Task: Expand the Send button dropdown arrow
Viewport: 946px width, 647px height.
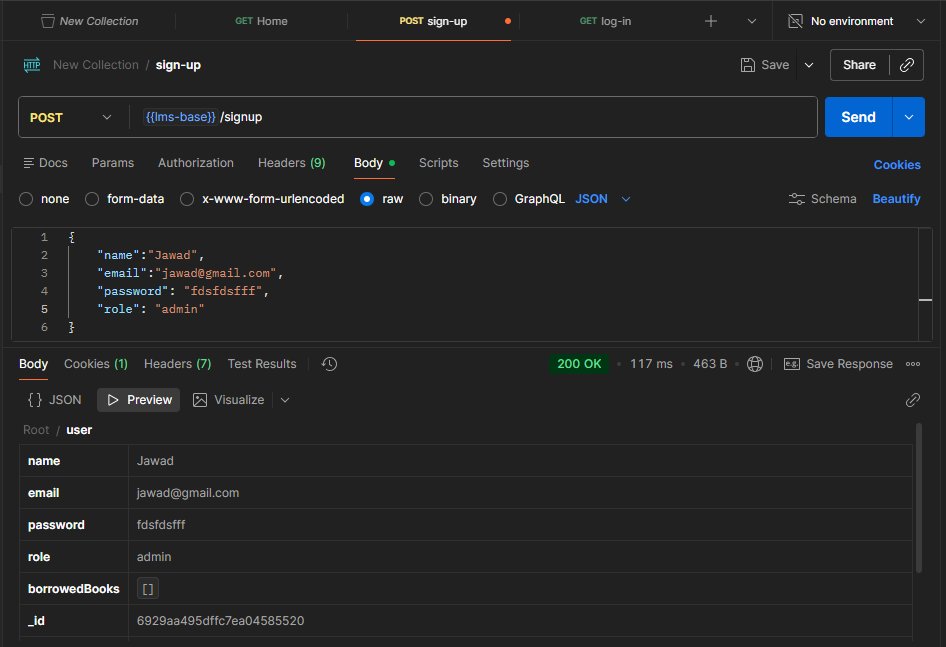Action: (908, 117)
